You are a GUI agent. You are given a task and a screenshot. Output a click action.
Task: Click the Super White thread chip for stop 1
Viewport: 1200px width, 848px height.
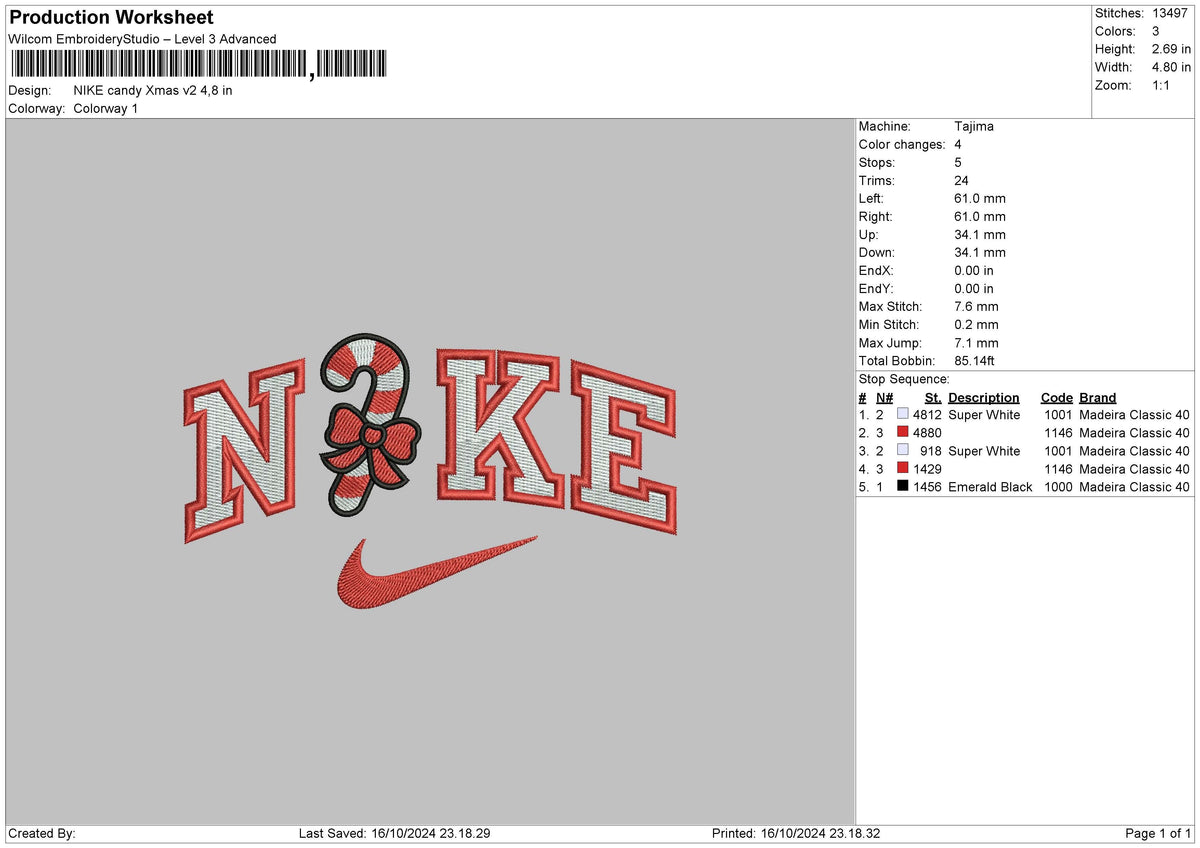pyautogui.click(x=901, y=414)
